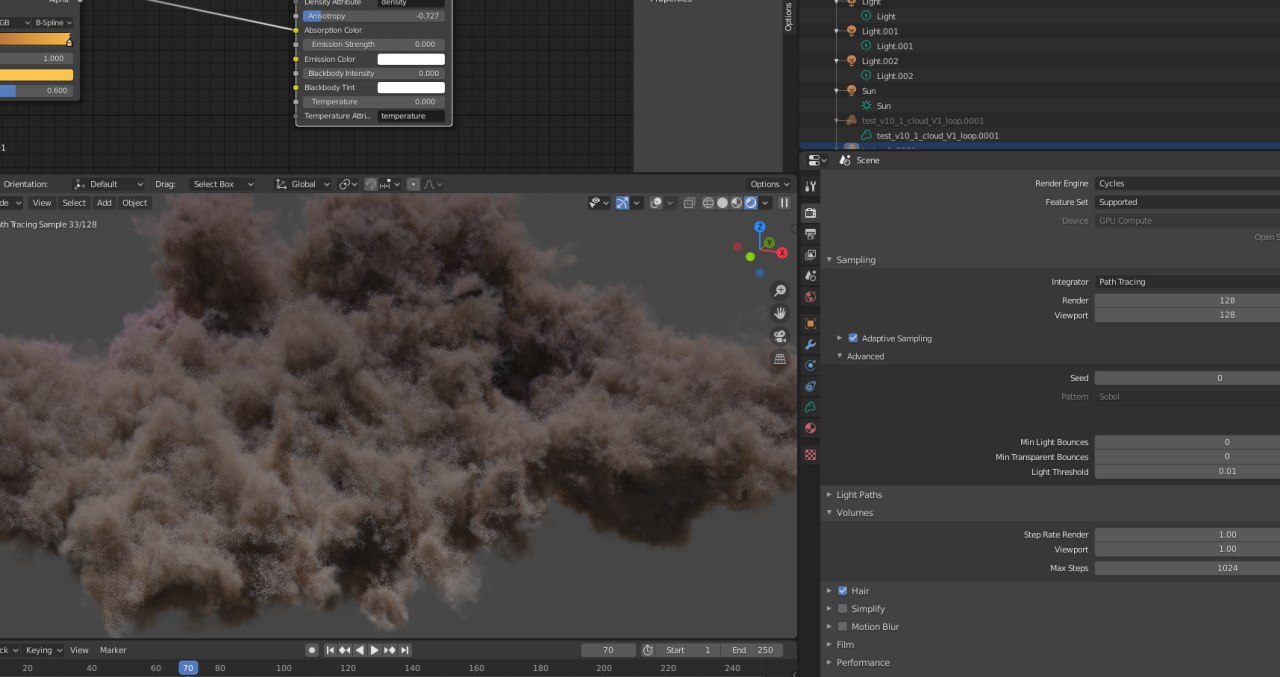Open the viewport Options dropdown
1280x677 pixels.
[x=769, y=184]
